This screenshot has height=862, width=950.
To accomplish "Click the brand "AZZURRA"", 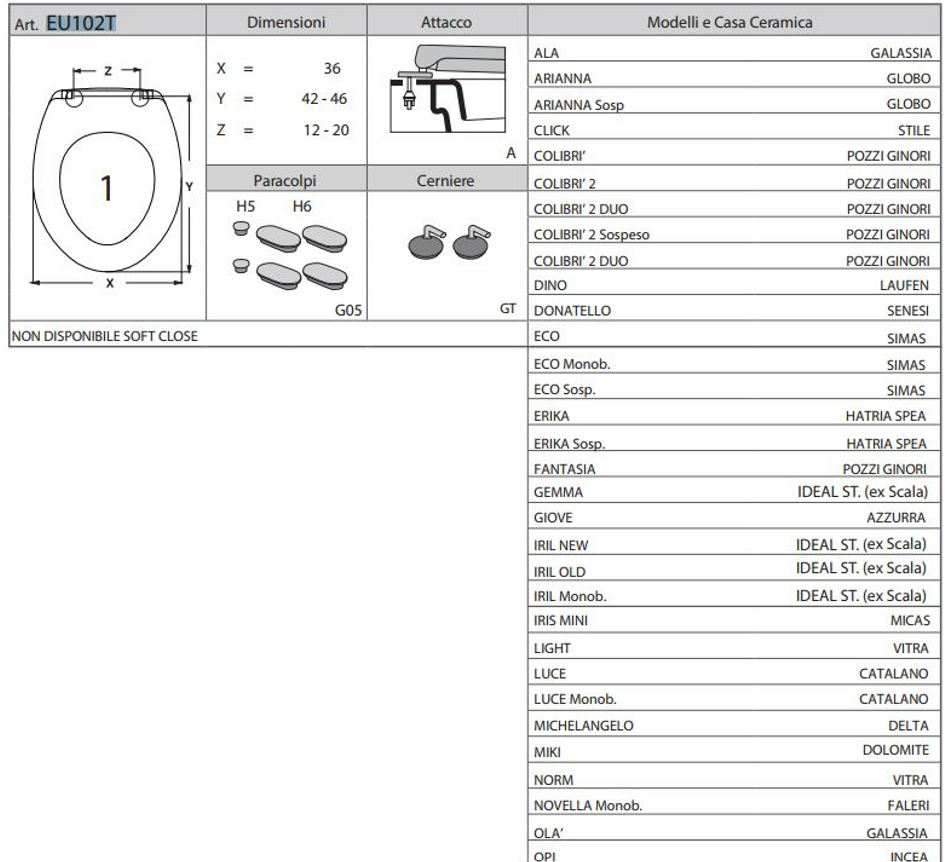I will click(896, 518).
